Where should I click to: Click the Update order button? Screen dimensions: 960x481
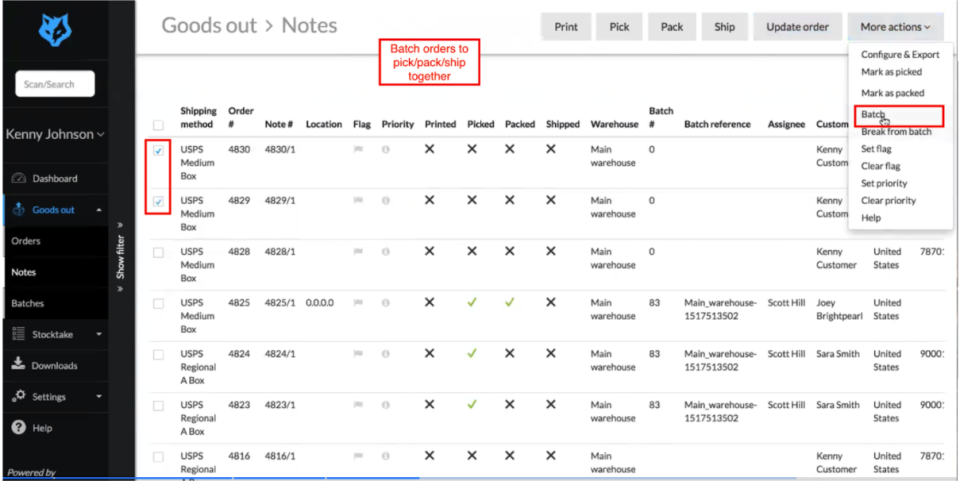[798, 27]
